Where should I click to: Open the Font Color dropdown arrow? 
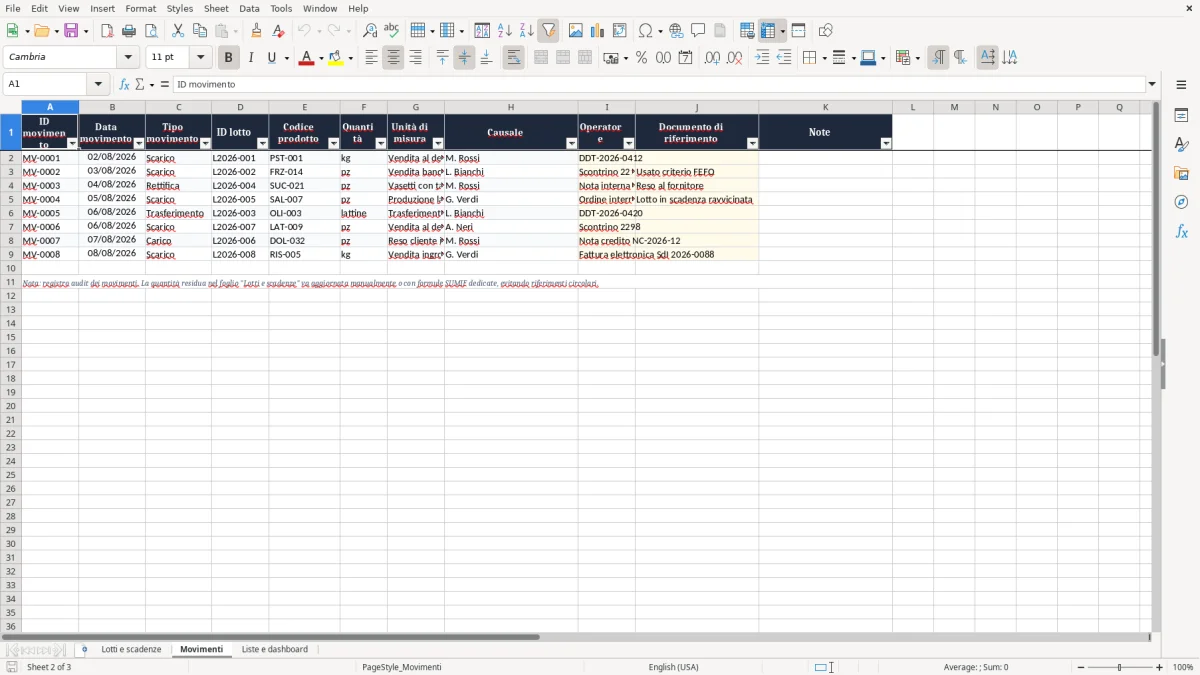[x=319, y=58]
